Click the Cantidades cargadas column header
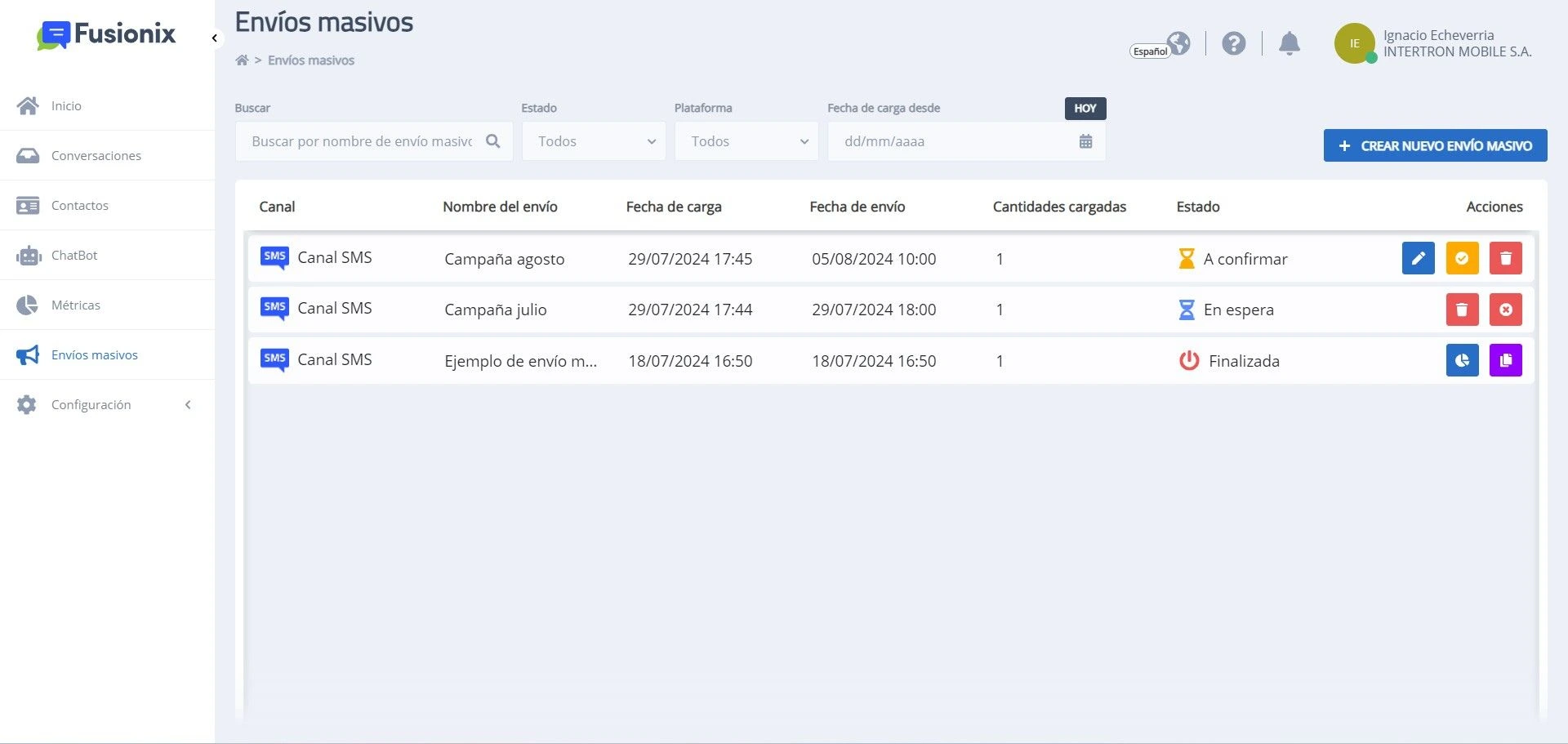This screenshot has width=1568, height=744. point(1059,207)
